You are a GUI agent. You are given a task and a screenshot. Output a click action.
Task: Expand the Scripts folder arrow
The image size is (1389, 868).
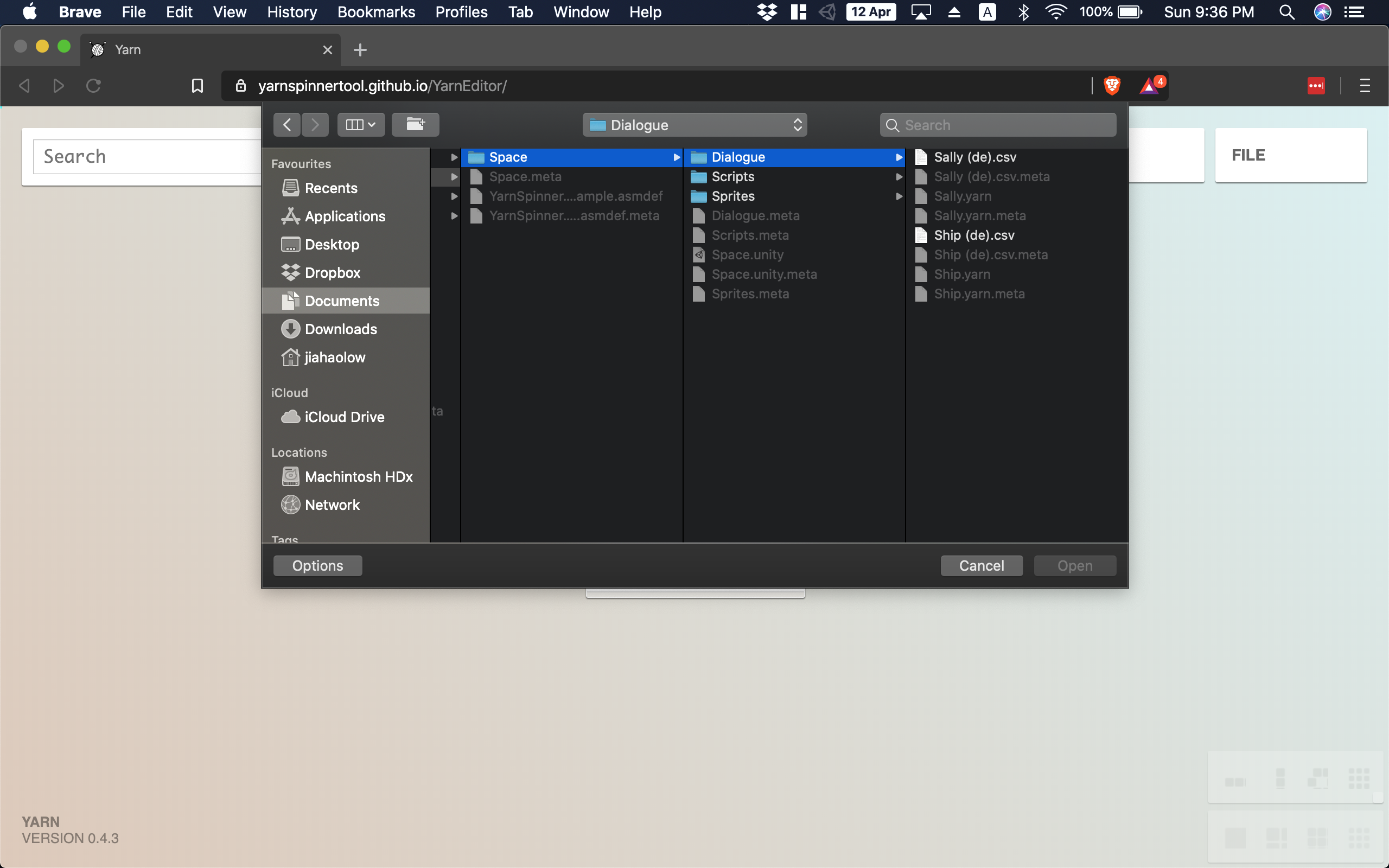(899, 177)
